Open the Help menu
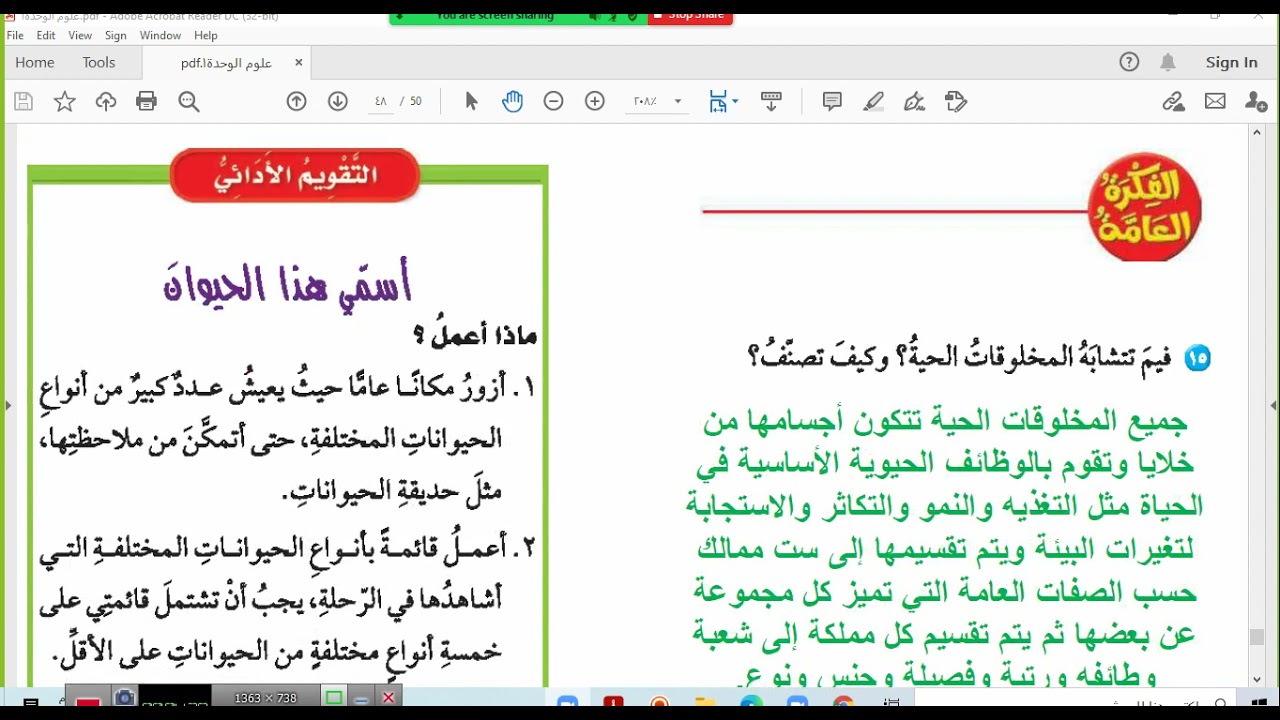Screen dimensions: 1280x720 click(x=206, y=35)
